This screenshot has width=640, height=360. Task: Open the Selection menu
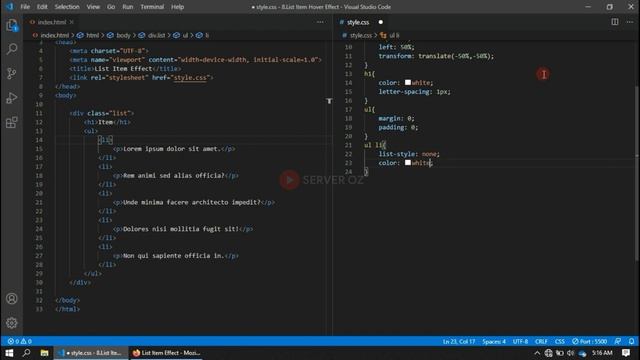click(67, 7)
